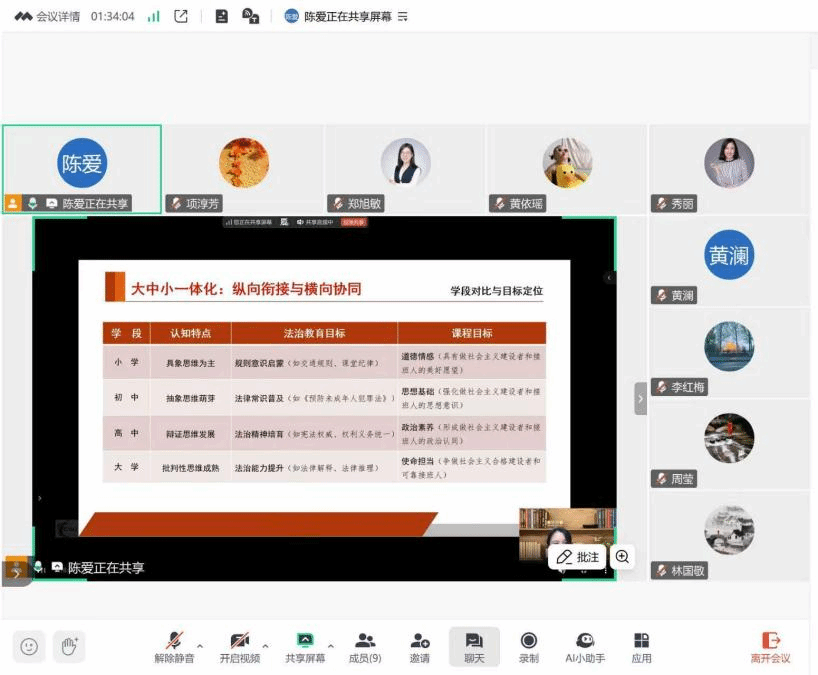Open the layout menu beside 陈爱正在共享屏幕

[403, 17]
